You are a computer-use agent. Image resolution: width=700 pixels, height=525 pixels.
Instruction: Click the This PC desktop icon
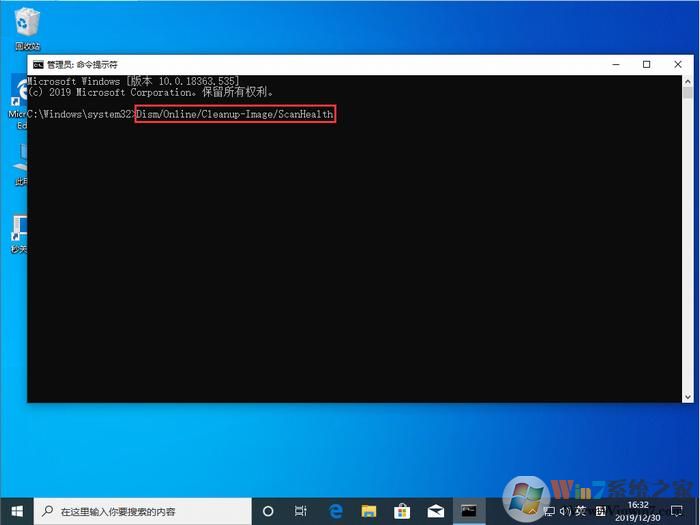(x=20, y=165)
